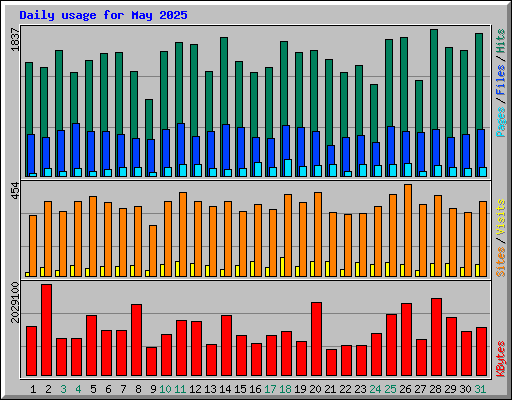Click the red KBytes bar for day 20

point(317,339)
